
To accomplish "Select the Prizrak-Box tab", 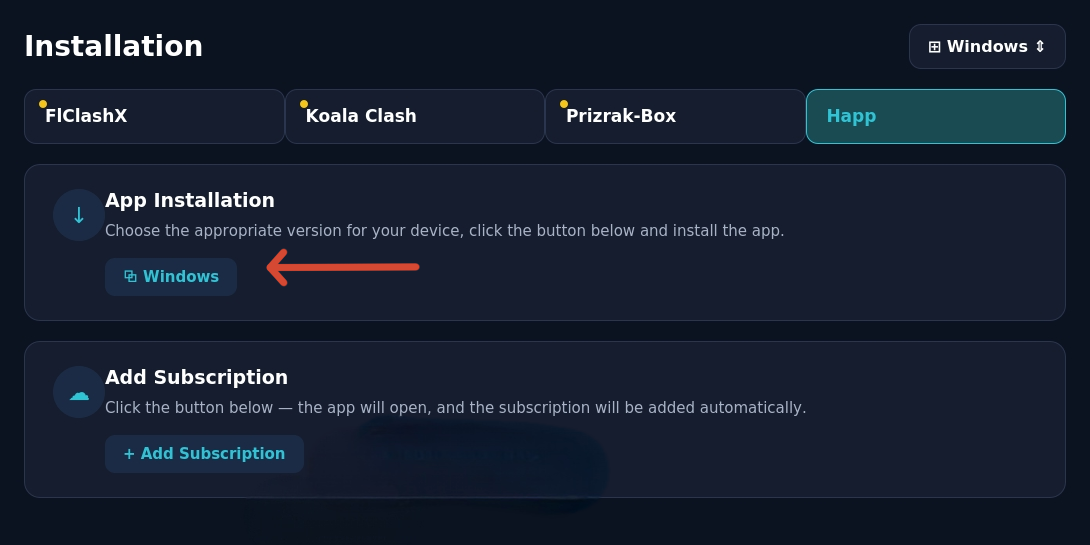I will click(675, 116).
